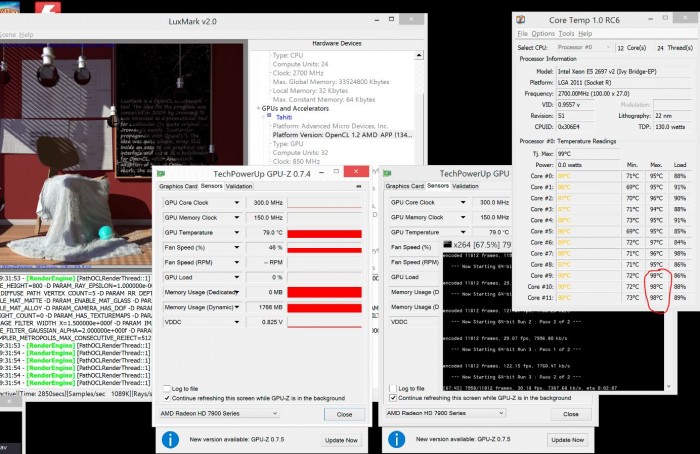Click the Core Temp title bar icon

(521, 20)
